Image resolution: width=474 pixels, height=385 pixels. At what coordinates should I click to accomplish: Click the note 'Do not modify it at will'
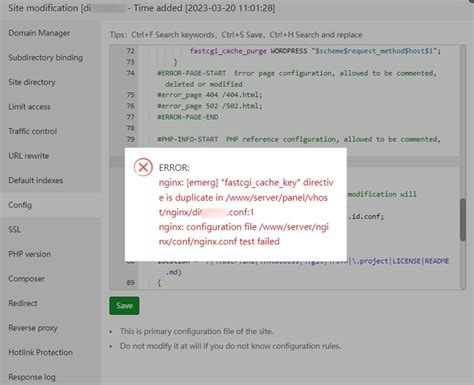coord(230,346)
